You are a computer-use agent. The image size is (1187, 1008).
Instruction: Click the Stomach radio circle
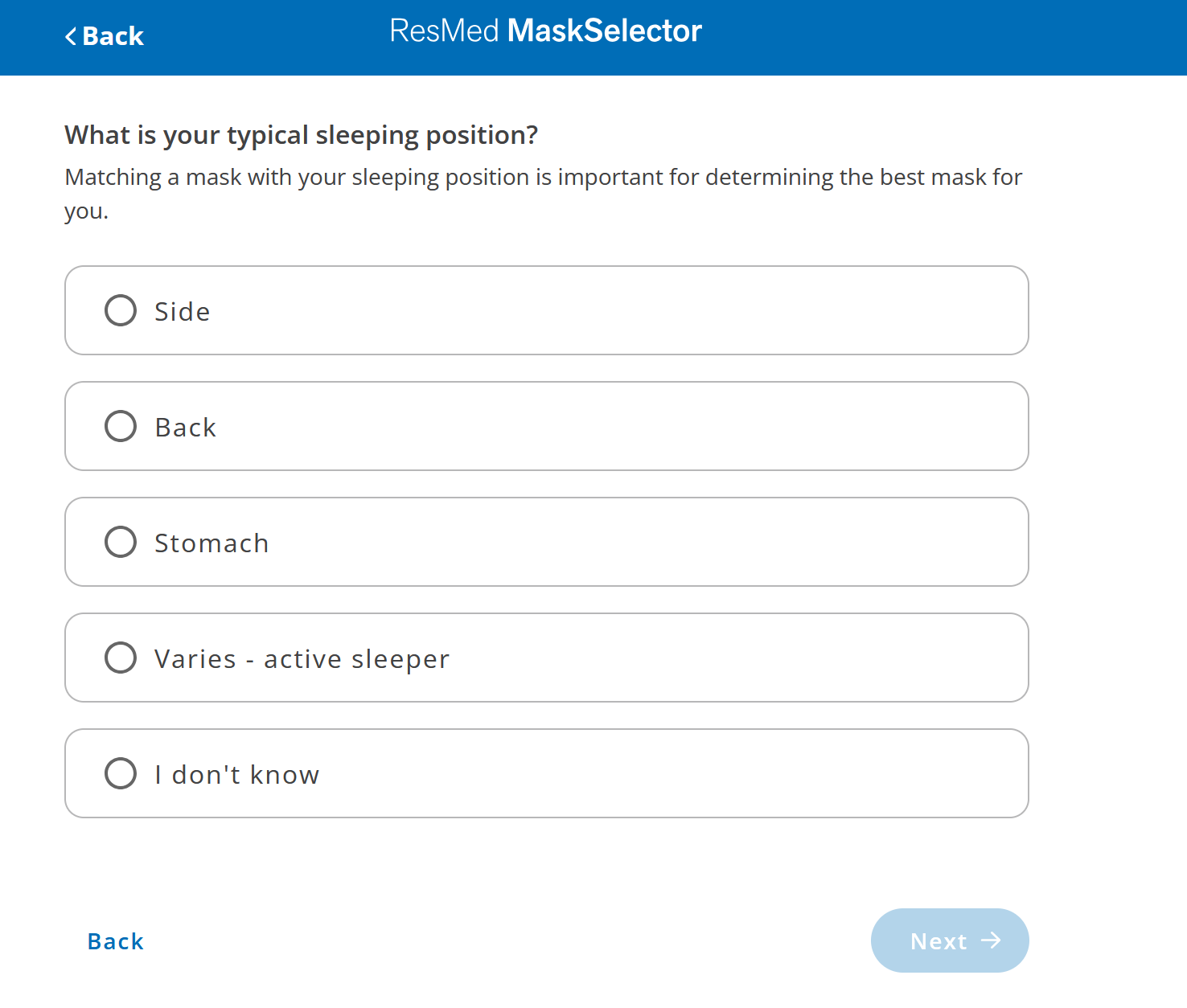(x=120, y=542)
